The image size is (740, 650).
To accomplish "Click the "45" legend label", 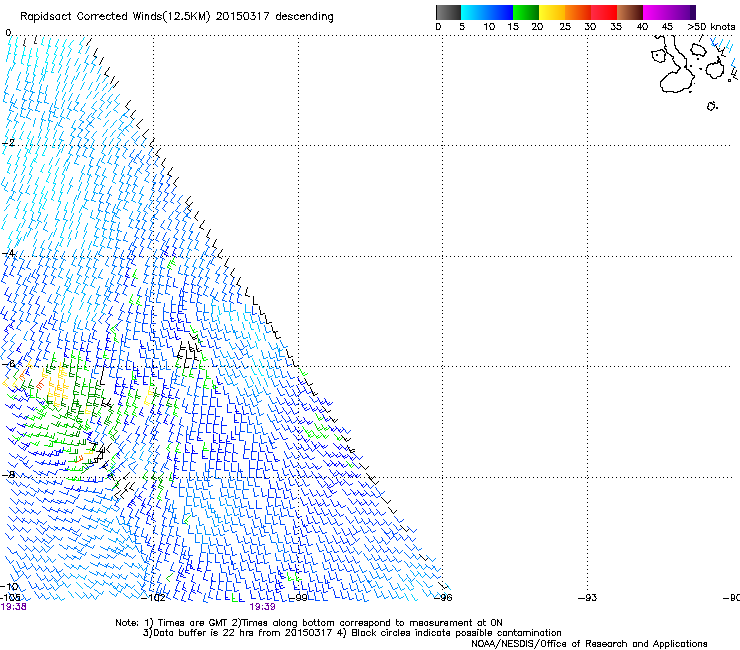I will 667,27.
